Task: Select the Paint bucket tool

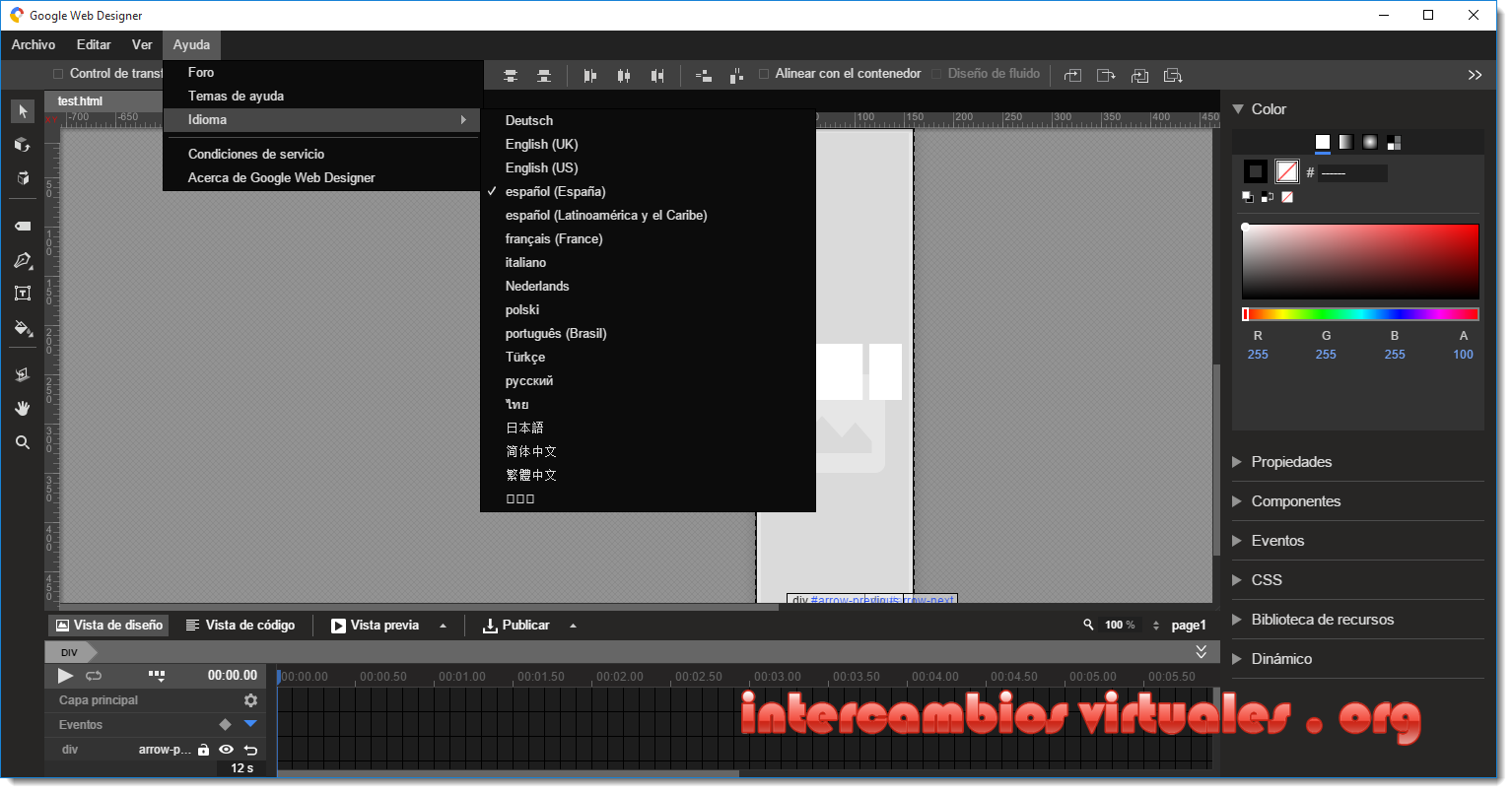Action: point(23,328)
